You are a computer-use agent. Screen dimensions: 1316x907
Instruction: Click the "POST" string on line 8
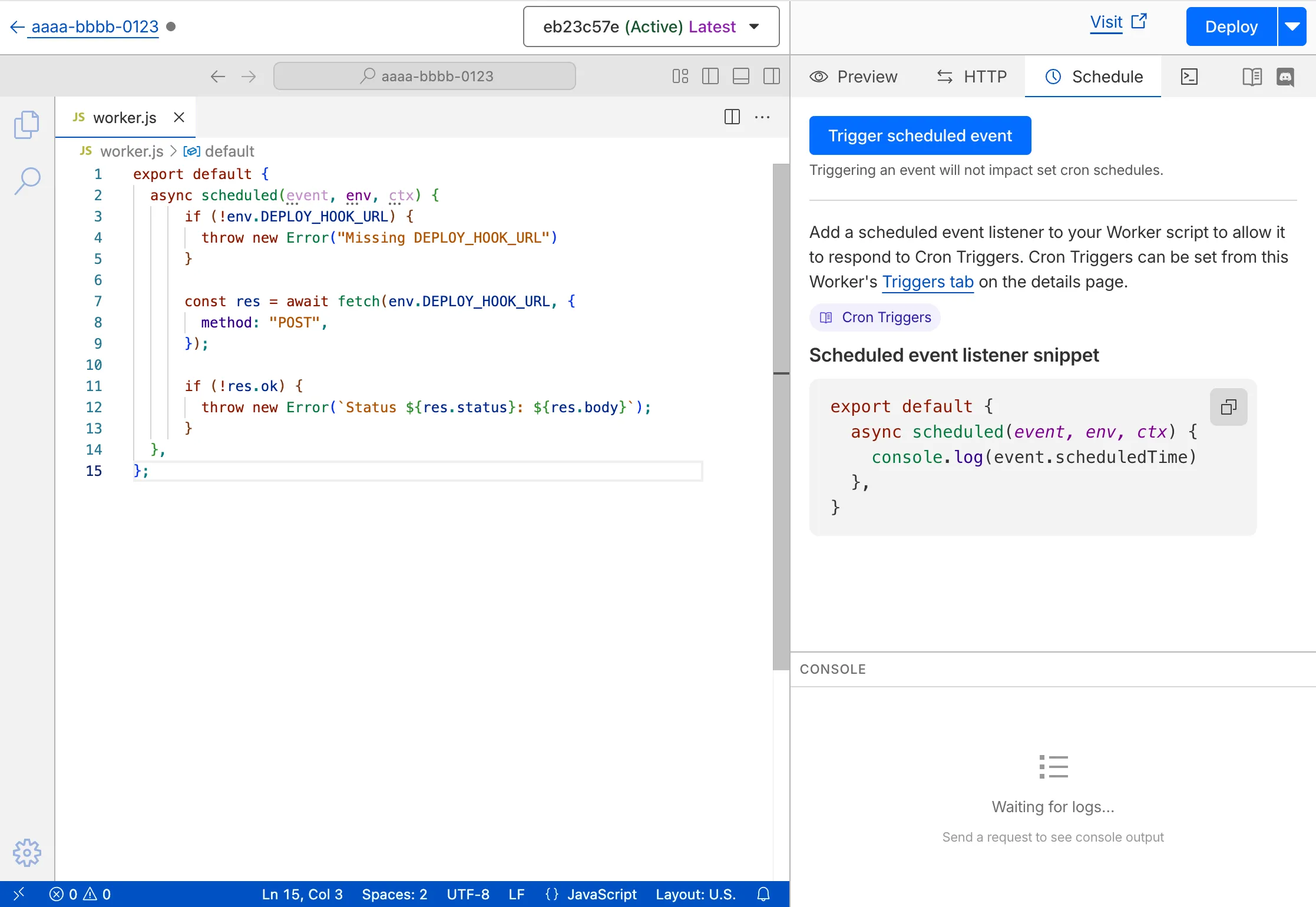pos(295,322)
